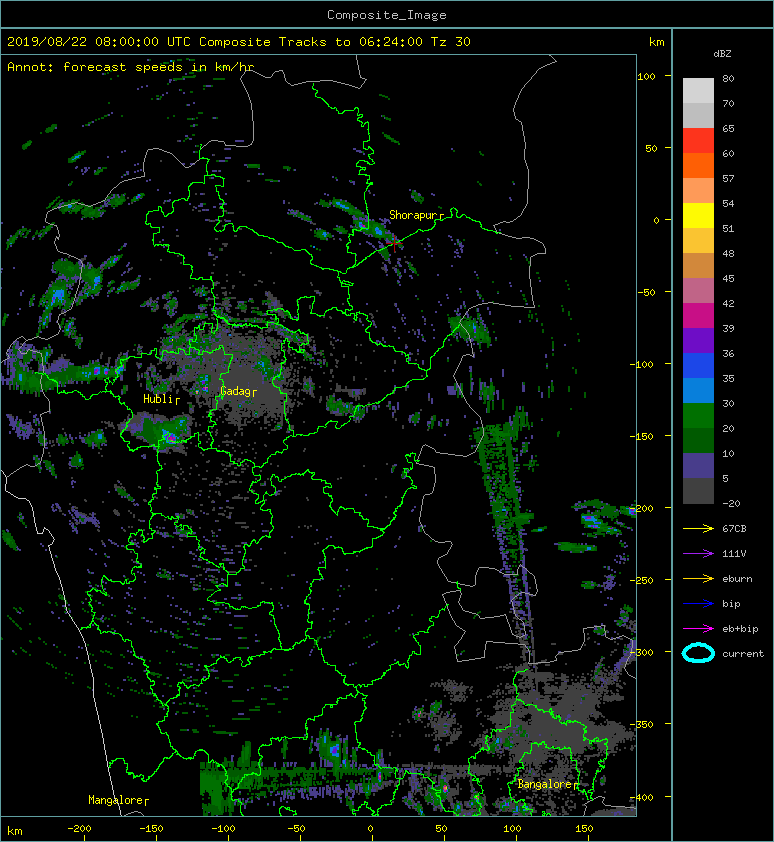
Task: Click the -400 tick on the vertical axis
Action: click(x=642, y=797)
